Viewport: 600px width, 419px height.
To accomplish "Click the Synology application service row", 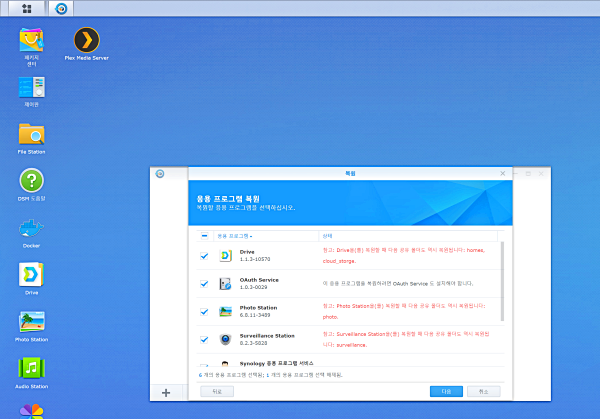I will click(350, 360).
